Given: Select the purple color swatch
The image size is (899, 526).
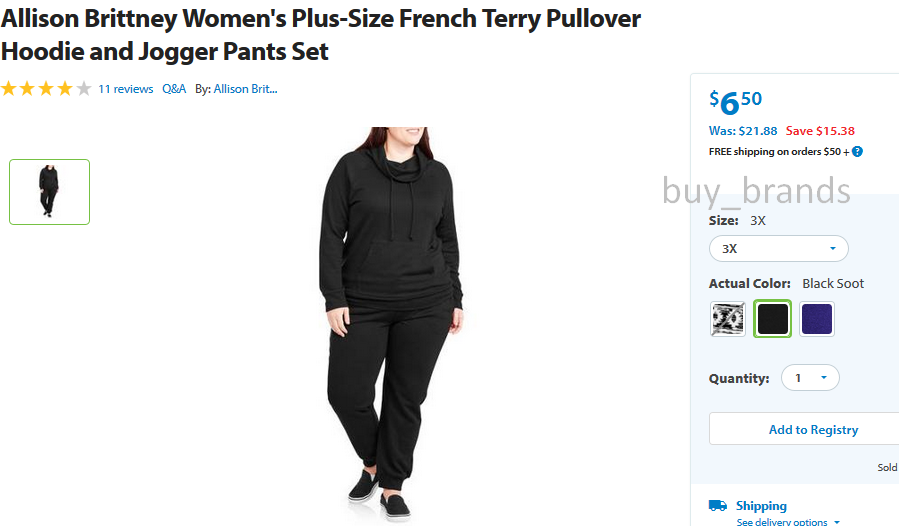Looking at the screenshot, I should pos(816,319).
